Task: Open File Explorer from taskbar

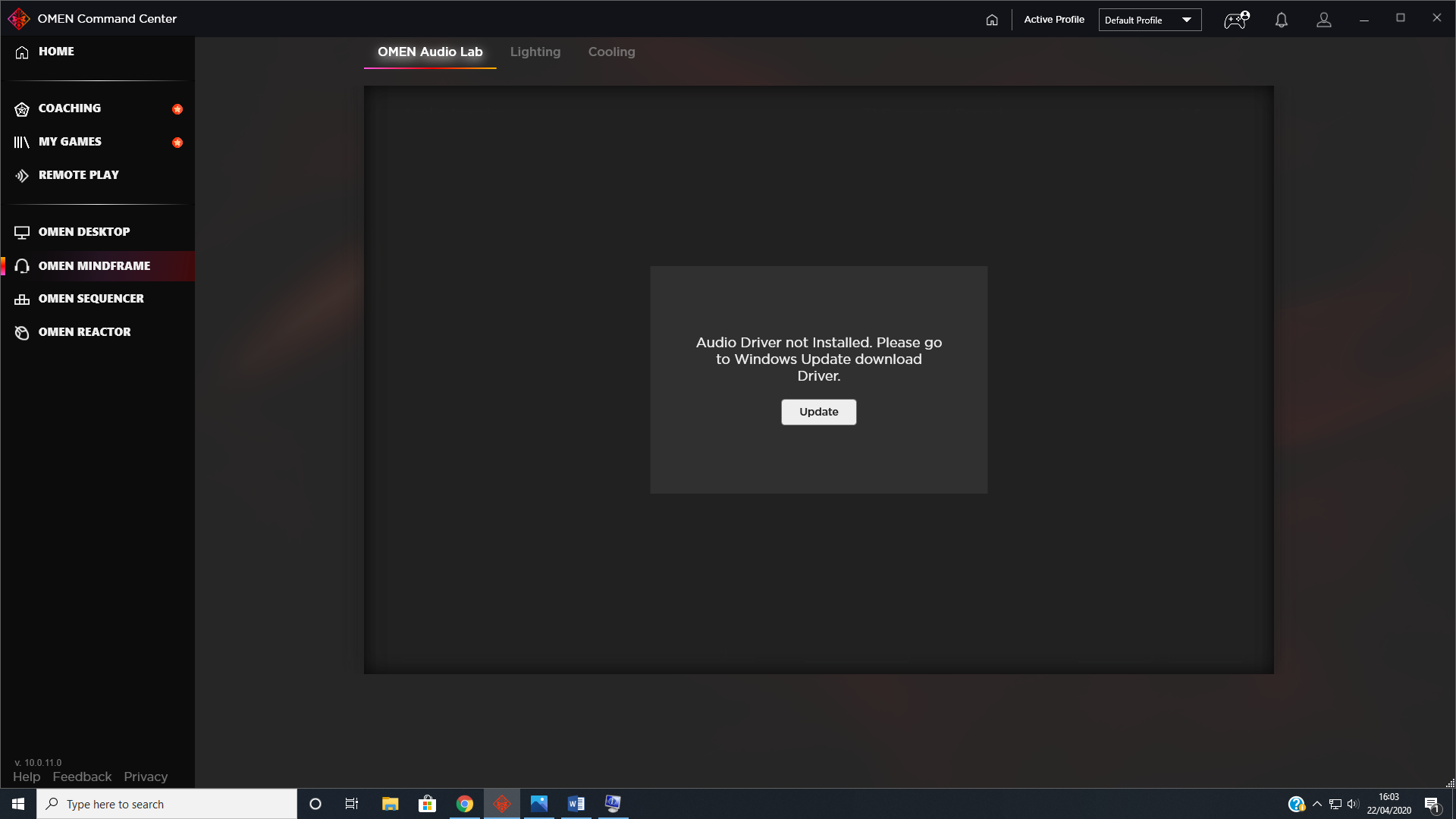Action: (391, 804)
